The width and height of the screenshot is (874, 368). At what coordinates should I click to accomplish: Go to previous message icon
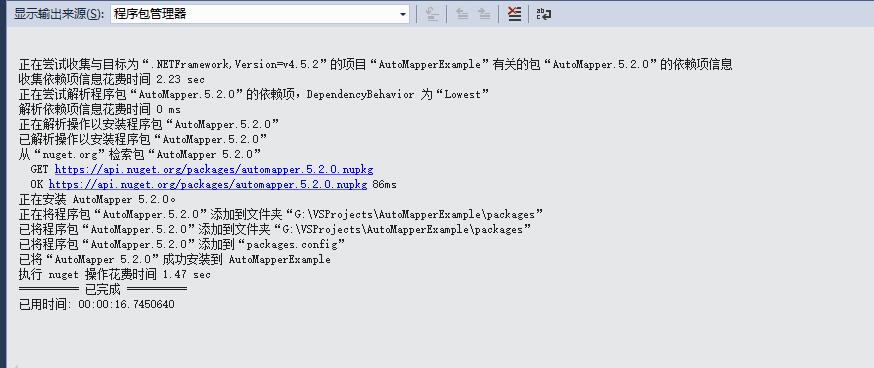click(462, 14)
